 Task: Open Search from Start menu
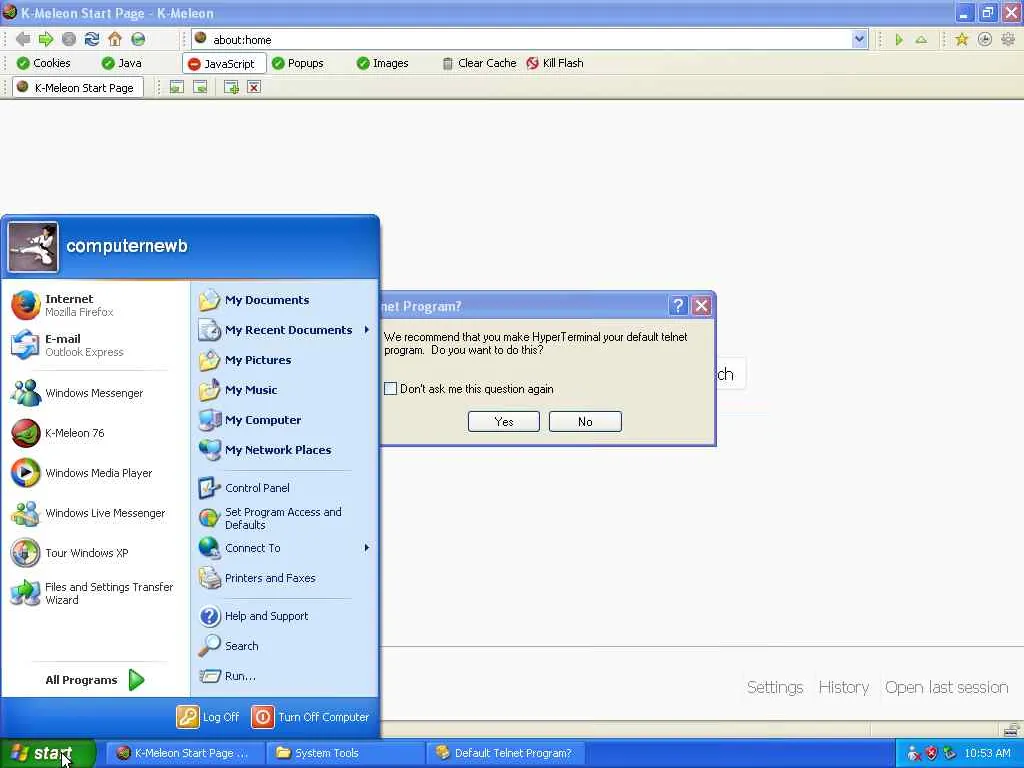[x=285, y=646]
